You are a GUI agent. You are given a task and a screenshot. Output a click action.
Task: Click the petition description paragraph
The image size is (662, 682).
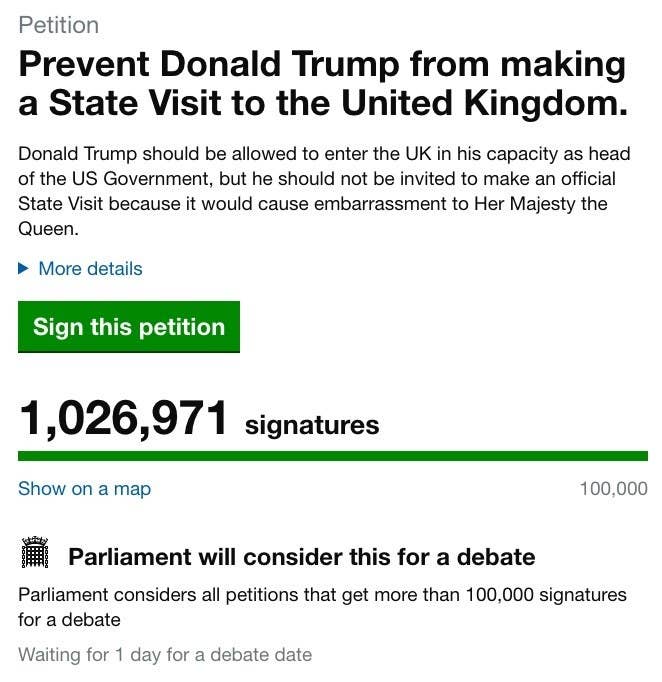(324, 191)
